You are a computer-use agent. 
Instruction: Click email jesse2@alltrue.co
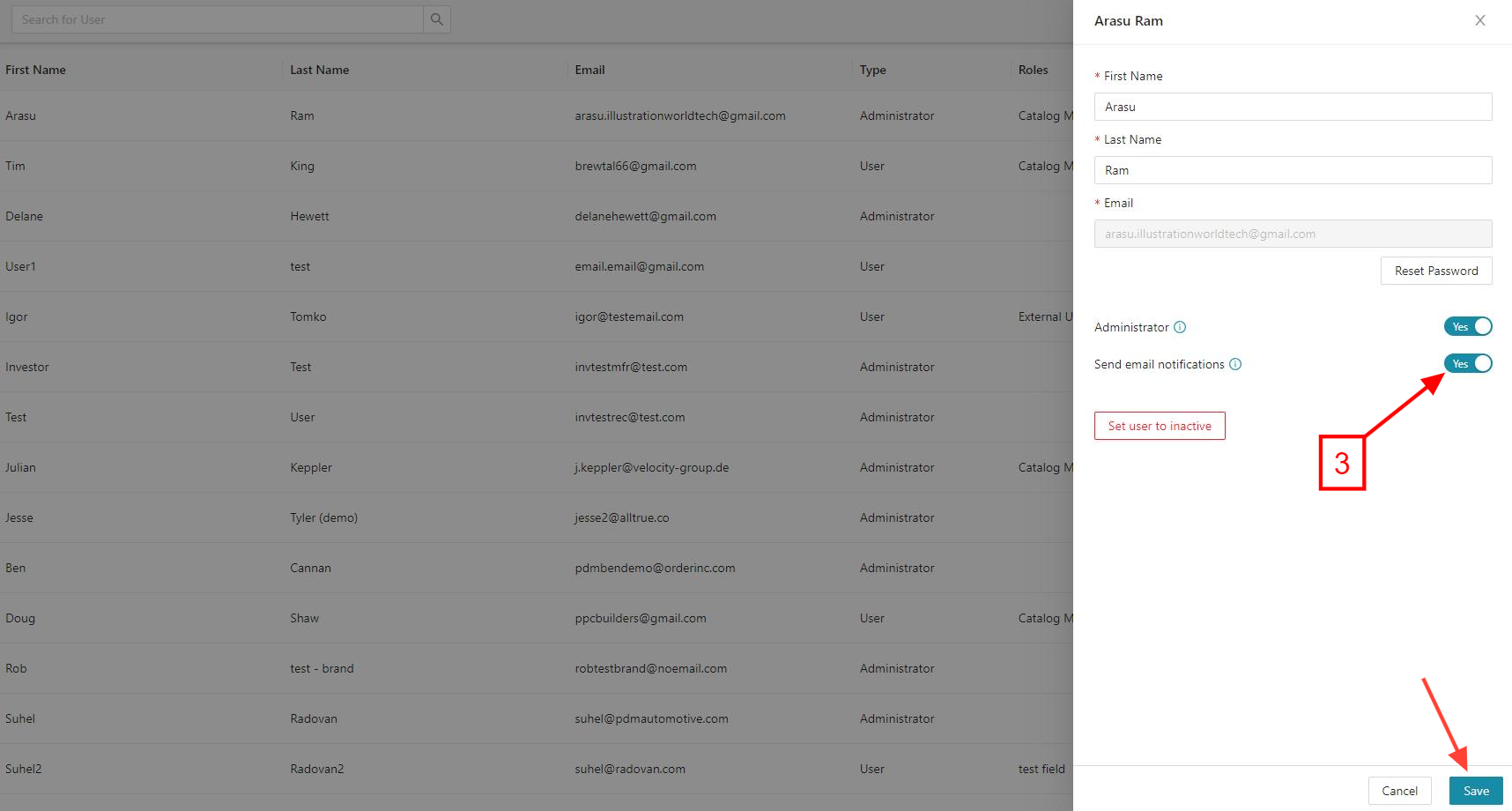(x=622, y=517)
